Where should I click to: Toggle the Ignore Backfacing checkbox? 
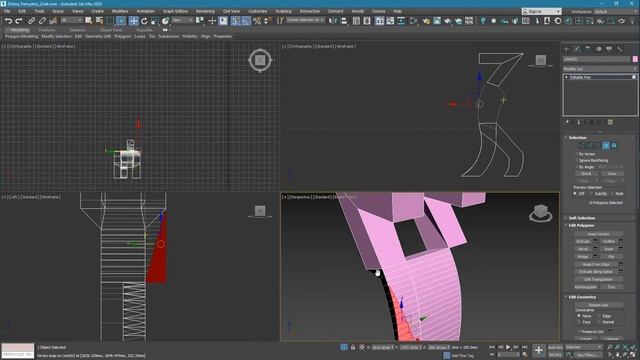[577, 160]
